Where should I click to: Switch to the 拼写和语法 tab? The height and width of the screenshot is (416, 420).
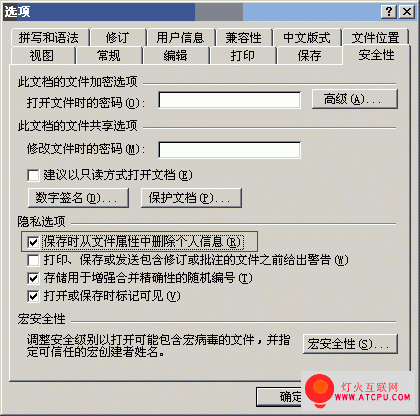tap(49, 37)
